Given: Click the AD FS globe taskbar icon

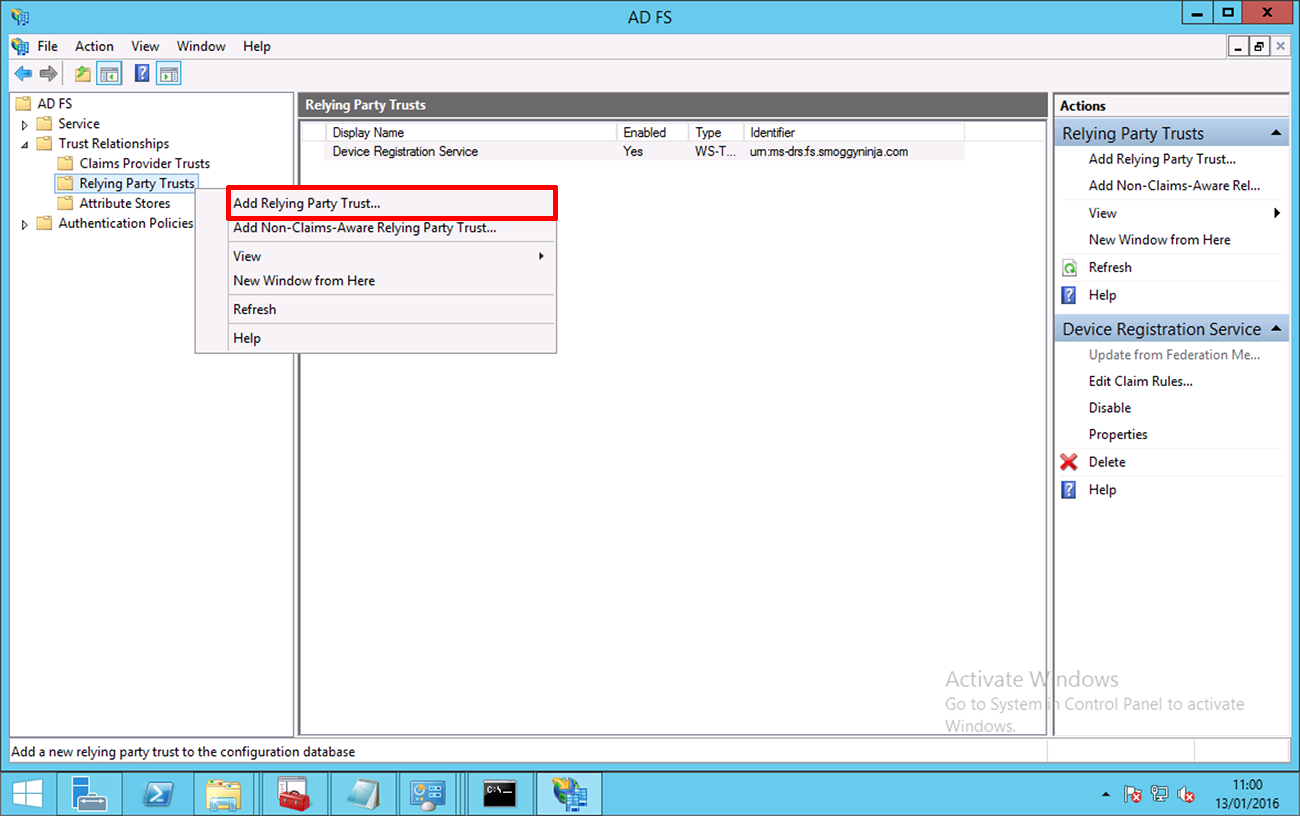Looking at the screenshot, I should pos(570,794).
